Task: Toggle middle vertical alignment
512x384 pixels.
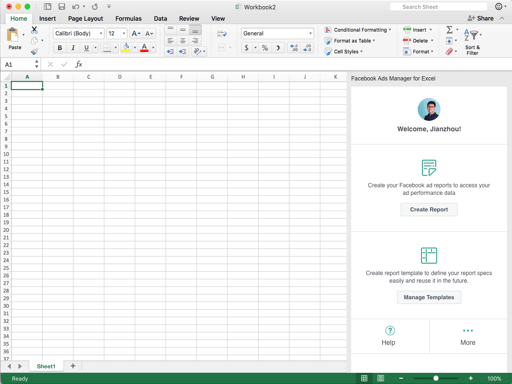Action: pos(183,30)
